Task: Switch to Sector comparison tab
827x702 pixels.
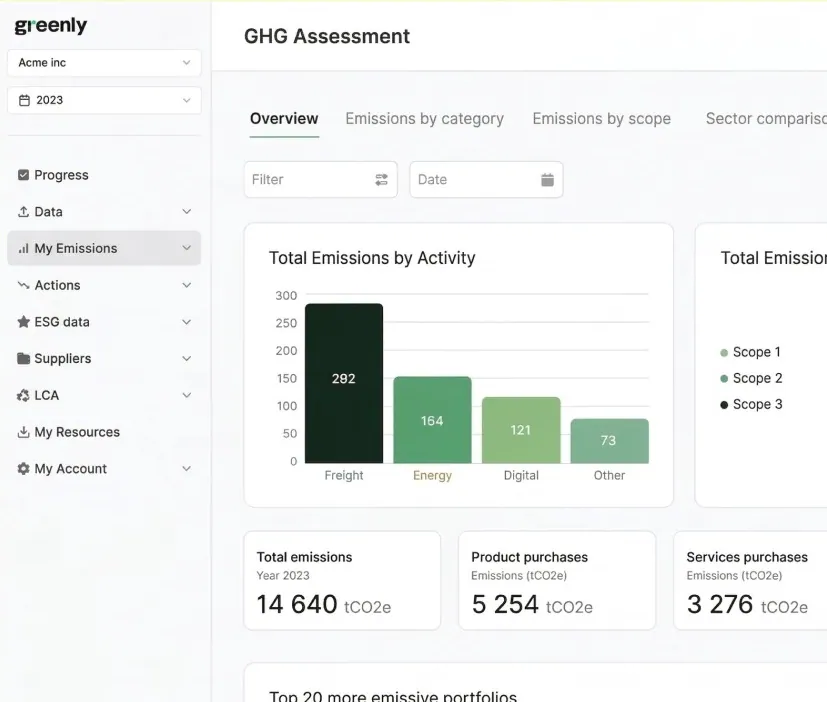Action: point(766,119)
